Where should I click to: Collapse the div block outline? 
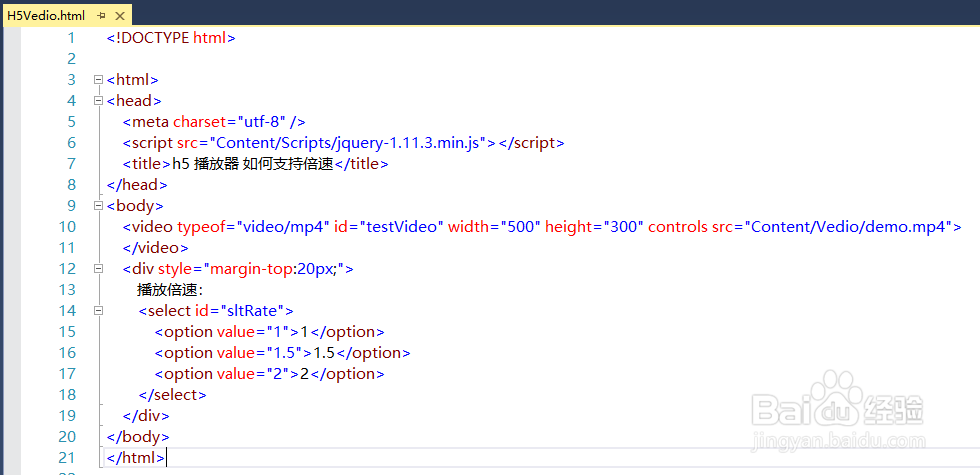point(97,269)
